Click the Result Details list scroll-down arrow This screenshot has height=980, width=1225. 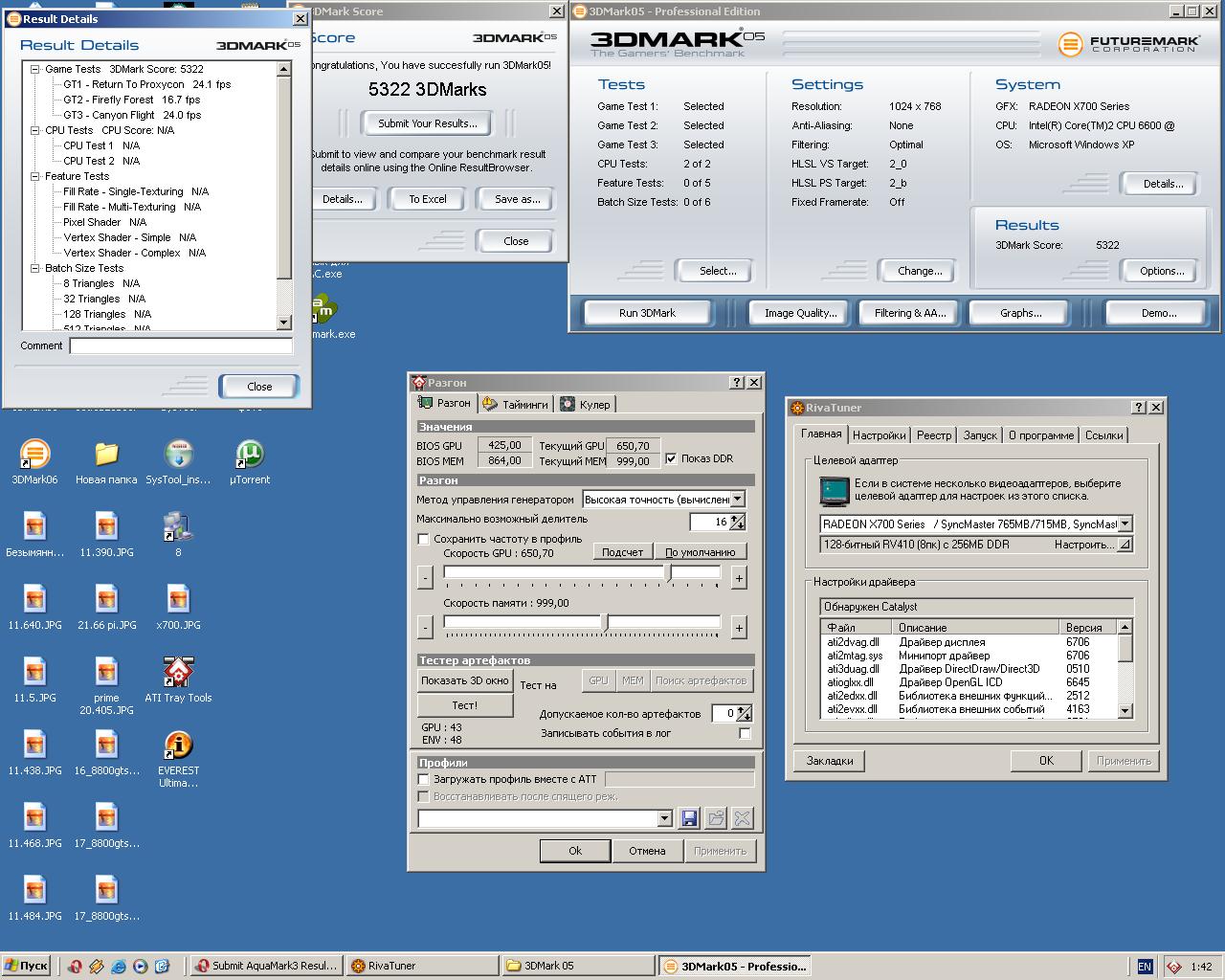(x=283, y=323)
